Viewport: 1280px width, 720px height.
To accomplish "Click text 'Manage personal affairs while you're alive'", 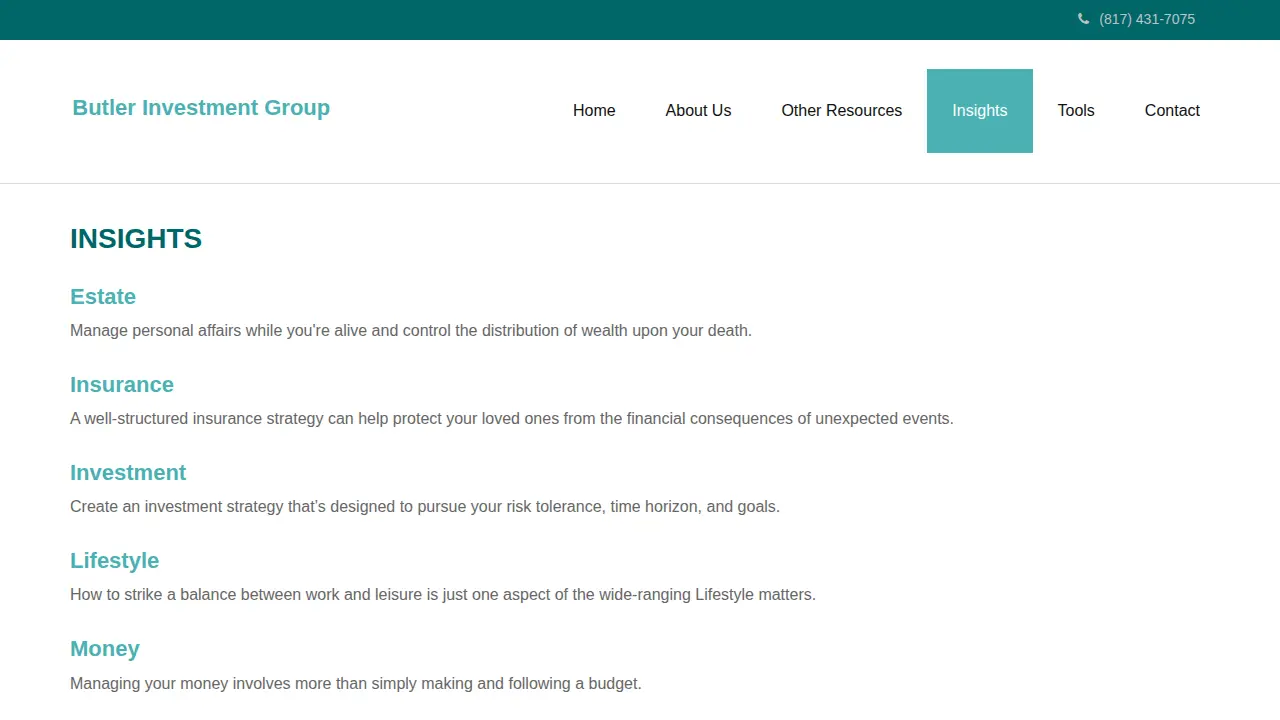I will [x=219, y=331].
